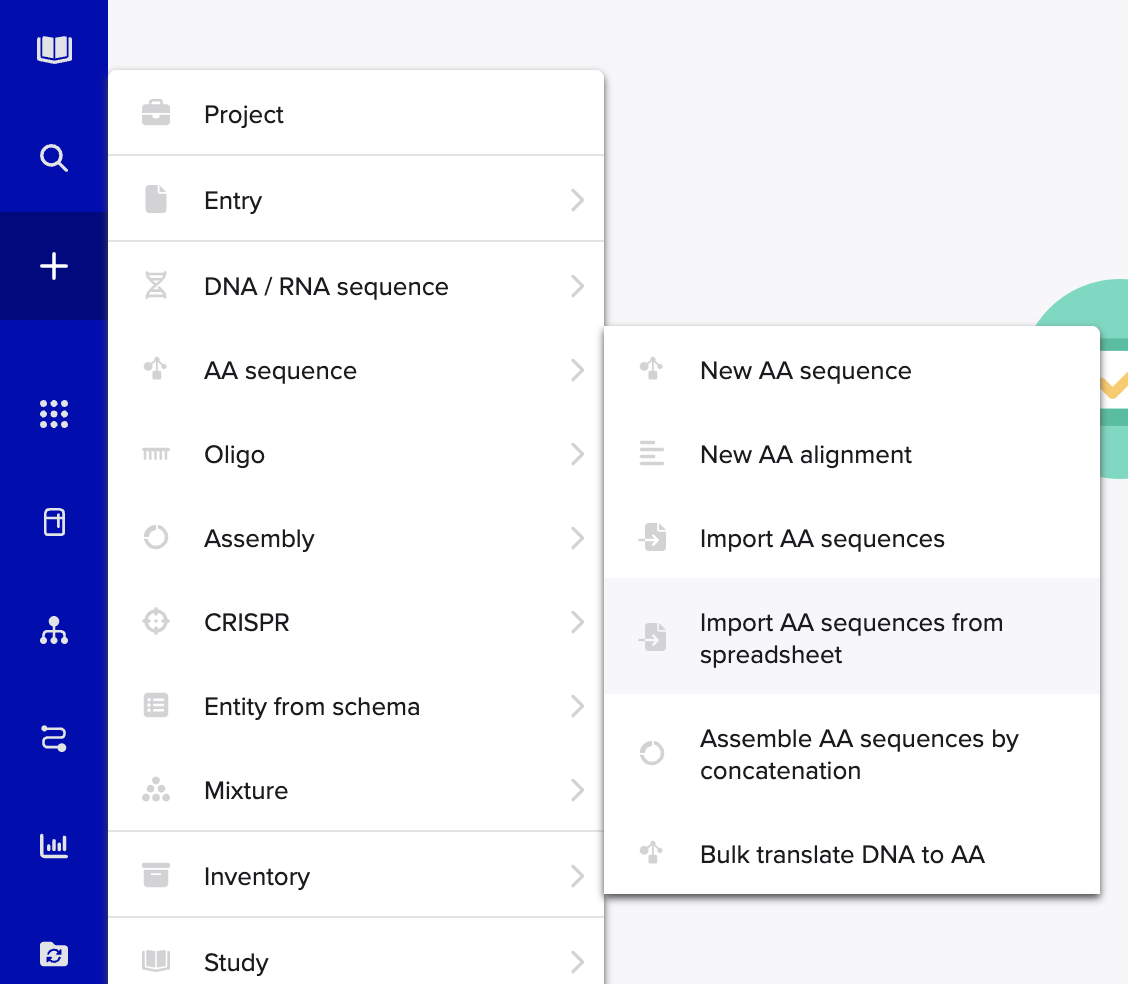The width and height of the screenshot is (1128, 984).
Task: Open the apps grid icon in sidebar
Action: 54,414
